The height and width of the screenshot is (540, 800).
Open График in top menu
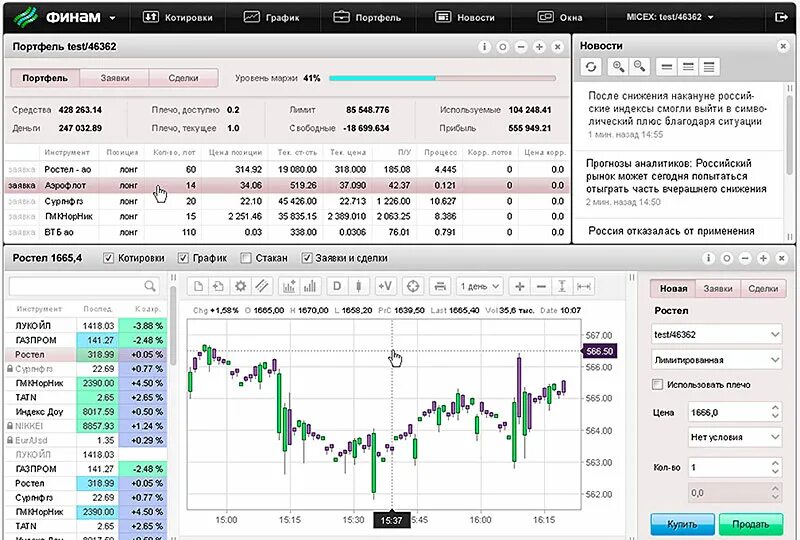[x=271, y=17]
